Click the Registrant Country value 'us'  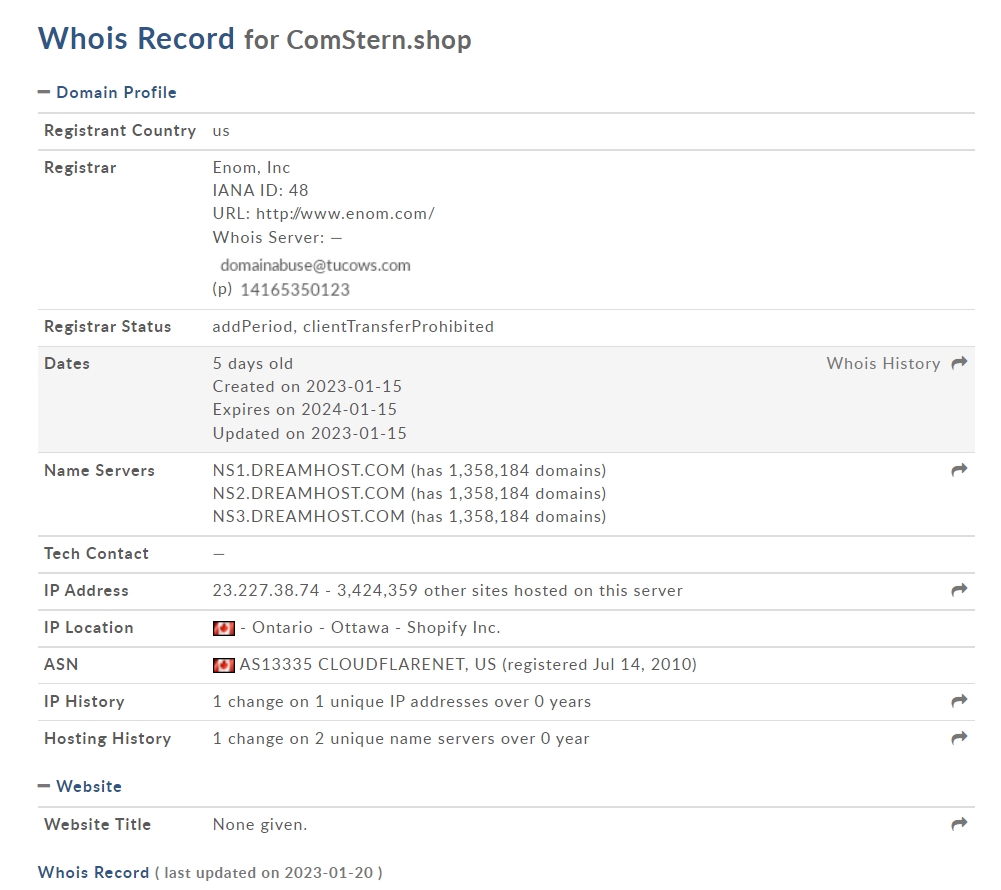[x=221, y=131]
